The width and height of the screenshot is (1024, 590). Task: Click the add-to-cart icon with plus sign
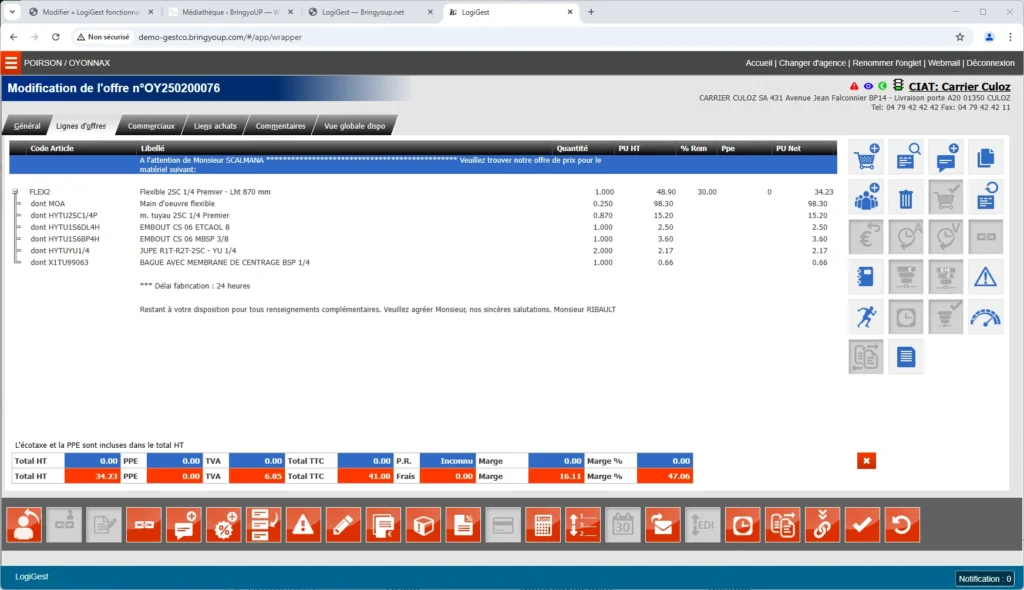(x=866, y=157)
